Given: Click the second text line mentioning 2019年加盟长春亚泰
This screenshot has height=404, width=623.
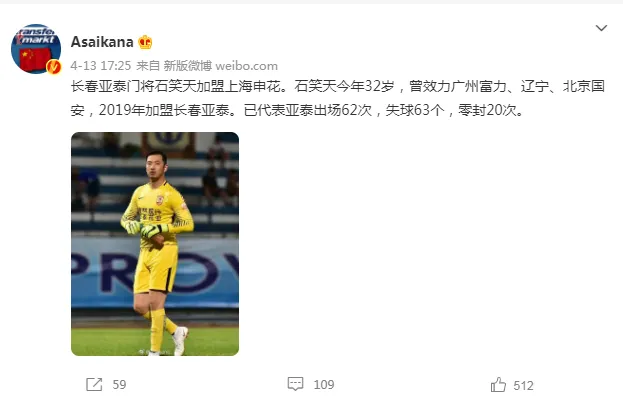Looking at the screenshot, I should [x=297, y=110].
